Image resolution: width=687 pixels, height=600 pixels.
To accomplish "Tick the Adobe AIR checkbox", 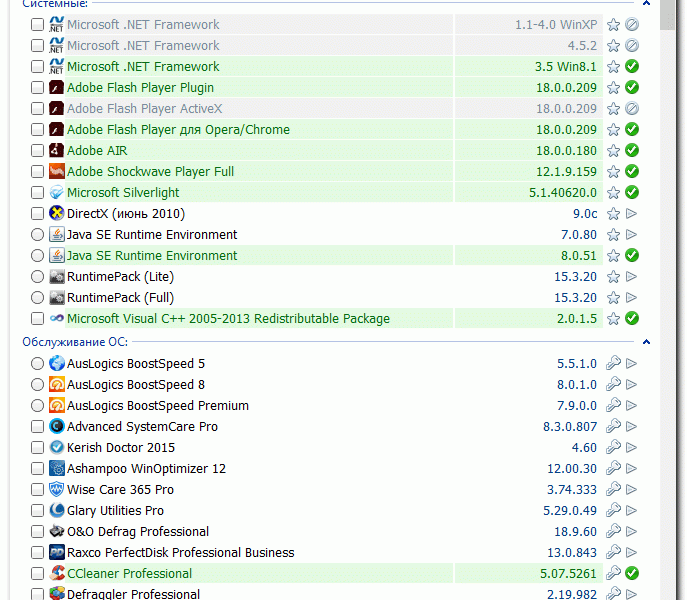I will click(38, 150).
